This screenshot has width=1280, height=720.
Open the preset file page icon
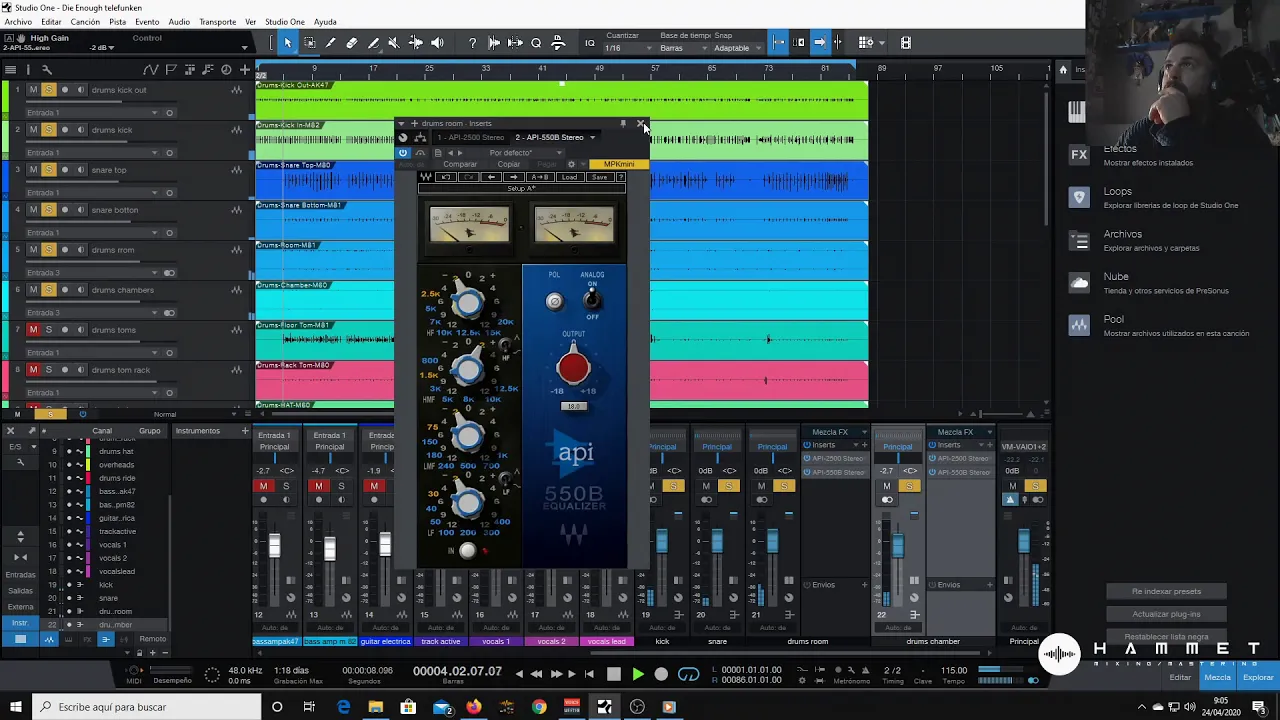coord(437,153)
